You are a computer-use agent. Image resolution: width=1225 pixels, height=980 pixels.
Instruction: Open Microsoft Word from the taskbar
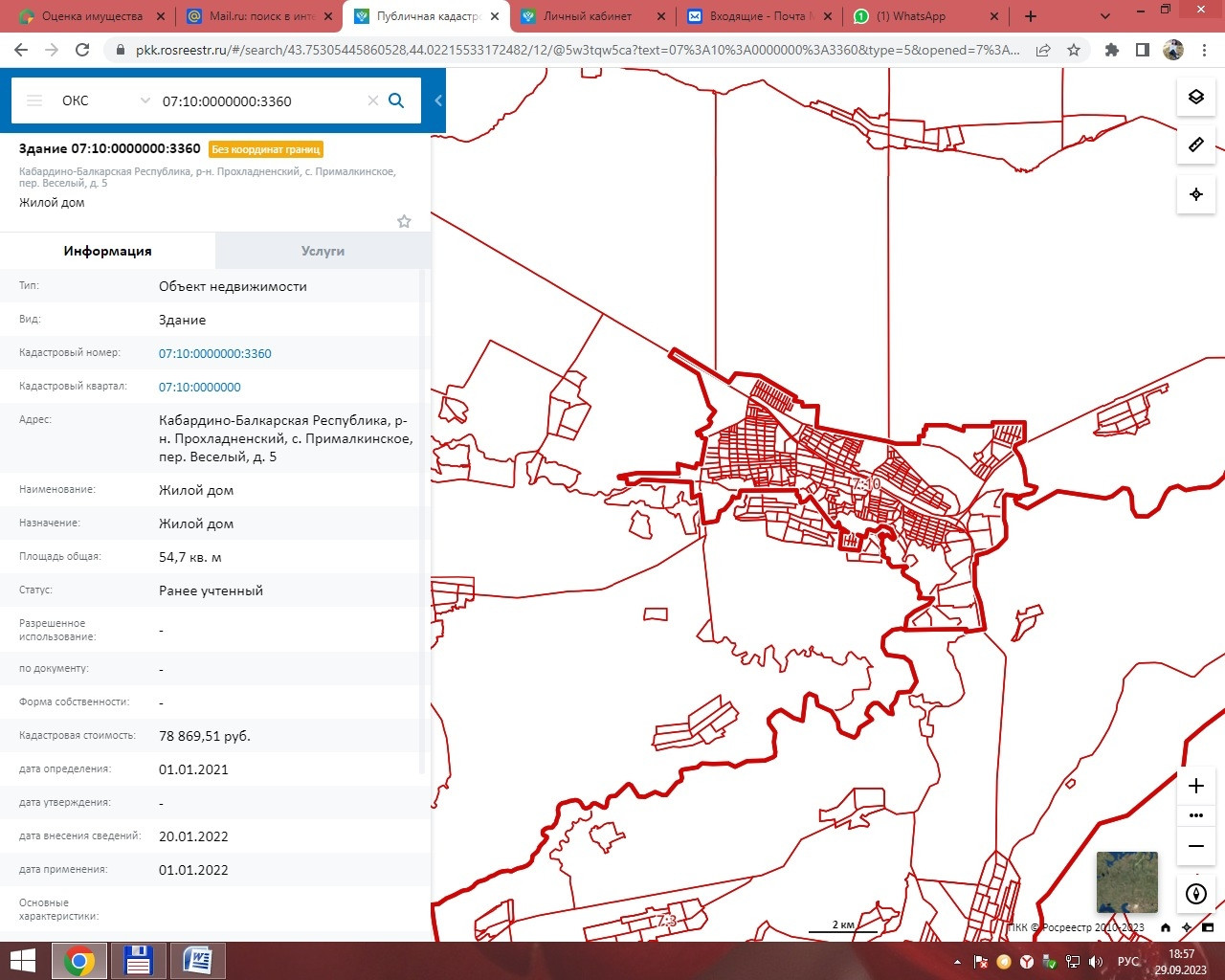point(197,960)
